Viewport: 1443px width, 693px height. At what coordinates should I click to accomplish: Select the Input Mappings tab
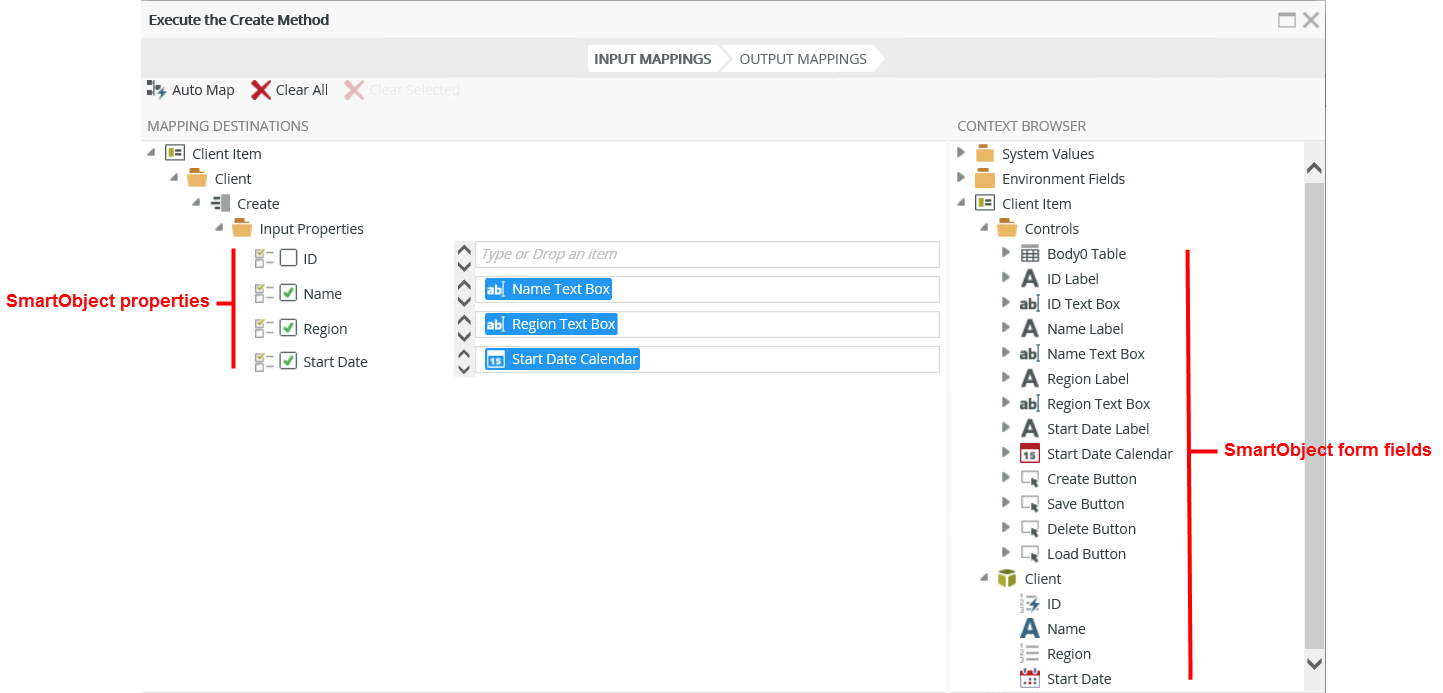[652, 59]
